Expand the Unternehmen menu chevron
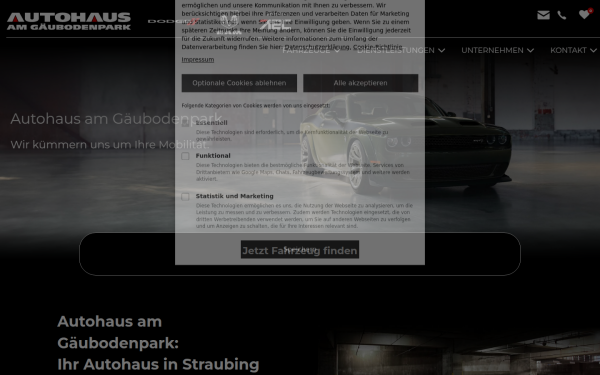This screenshot has height=375, width=600. [530, 51]
